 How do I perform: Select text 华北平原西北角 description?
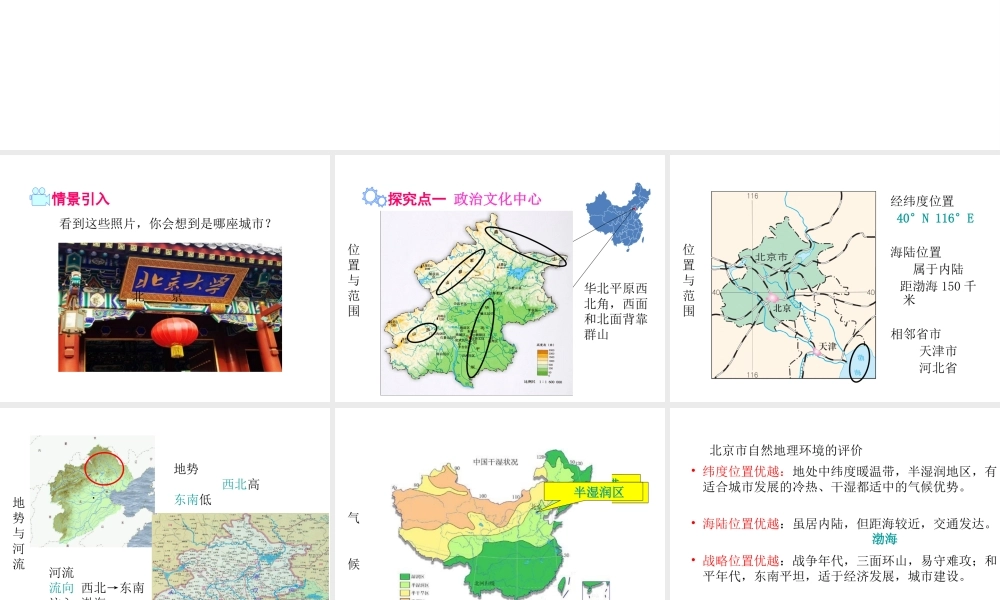point(615,311)
